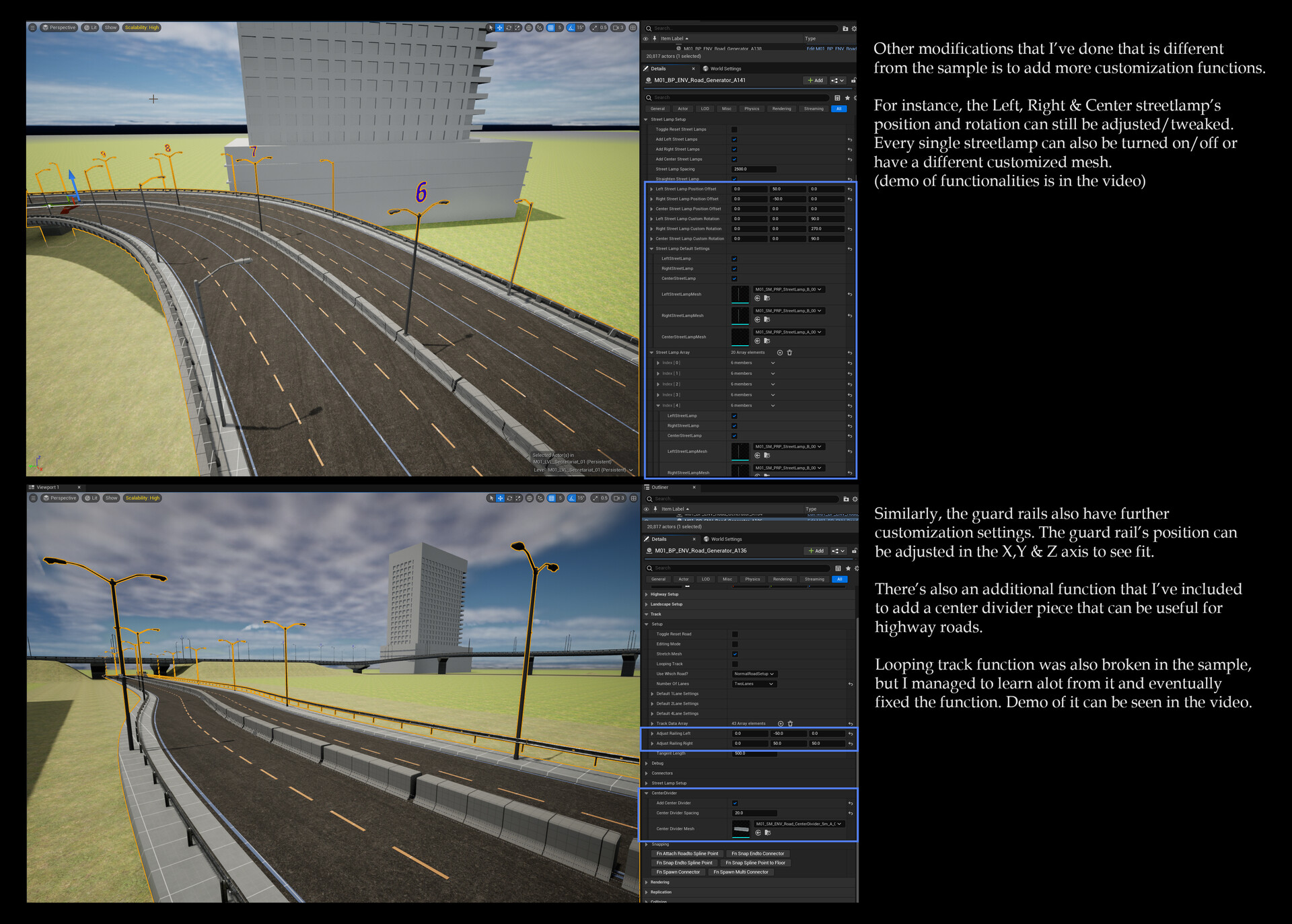This screenshot has height=924, width=1292.
Task: Switch to the World Settings tab
Action: 723,68
